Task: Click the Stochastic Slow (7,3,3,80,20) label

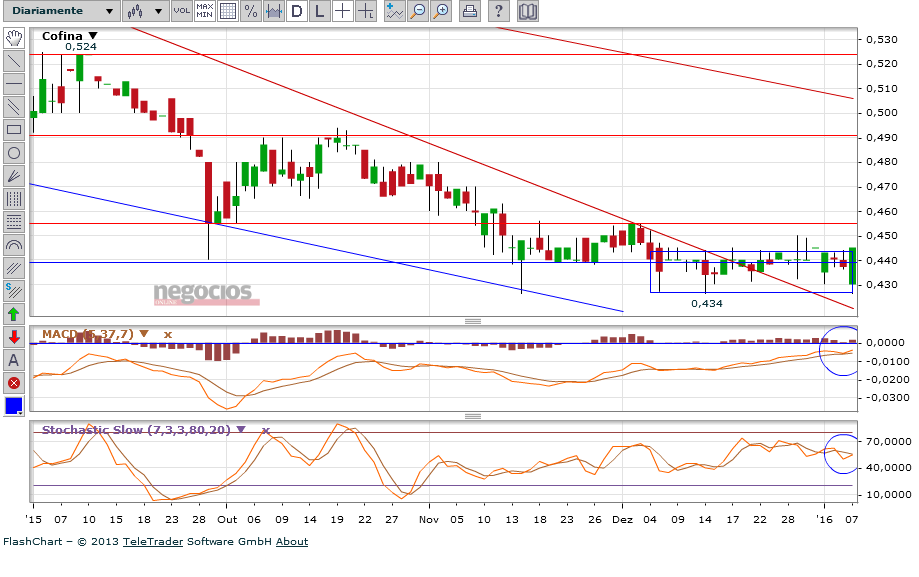Action: click(136, 429)
